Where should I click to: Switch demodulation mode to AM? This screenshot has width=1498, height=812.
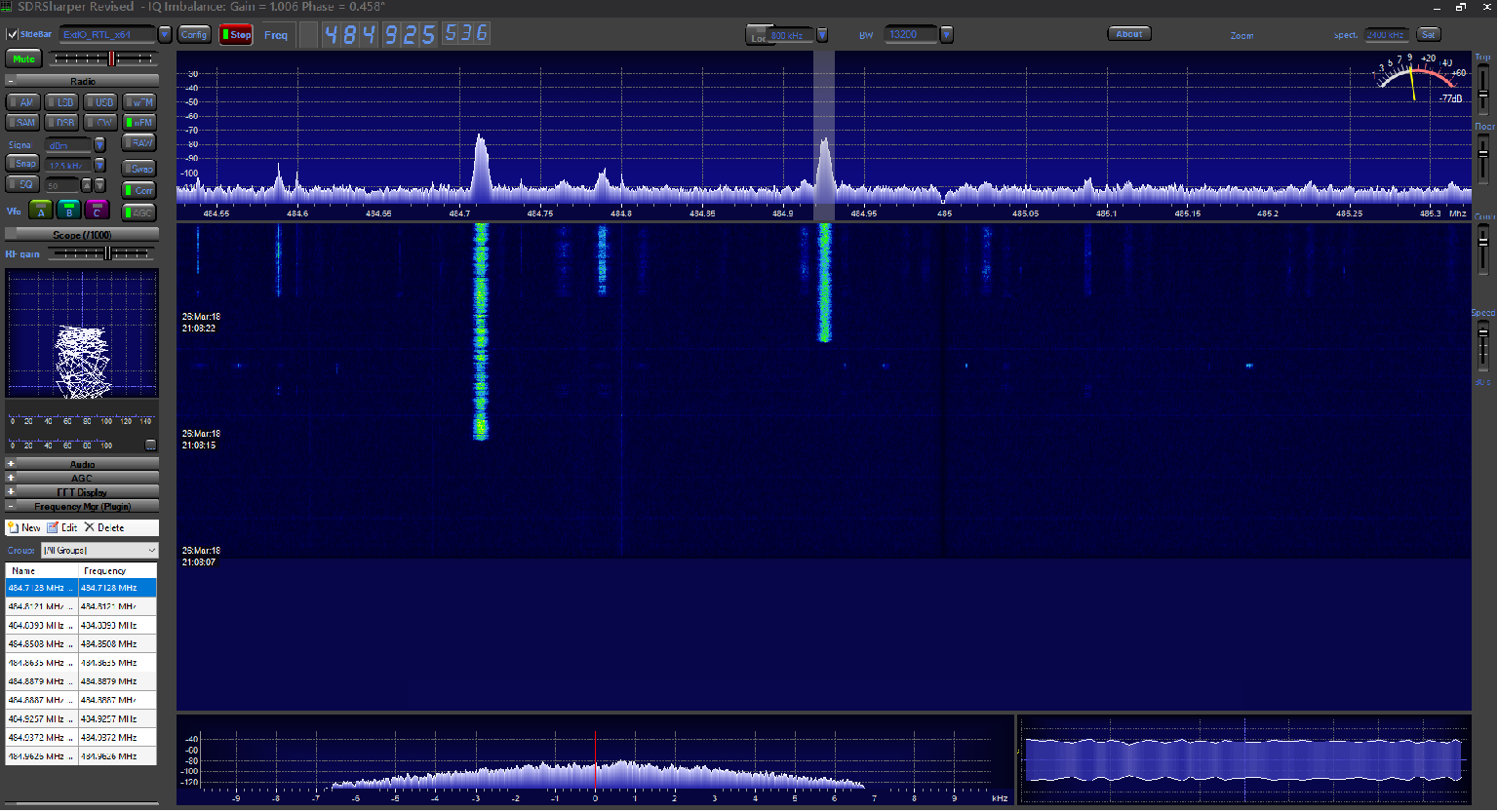tap(23, 102)
